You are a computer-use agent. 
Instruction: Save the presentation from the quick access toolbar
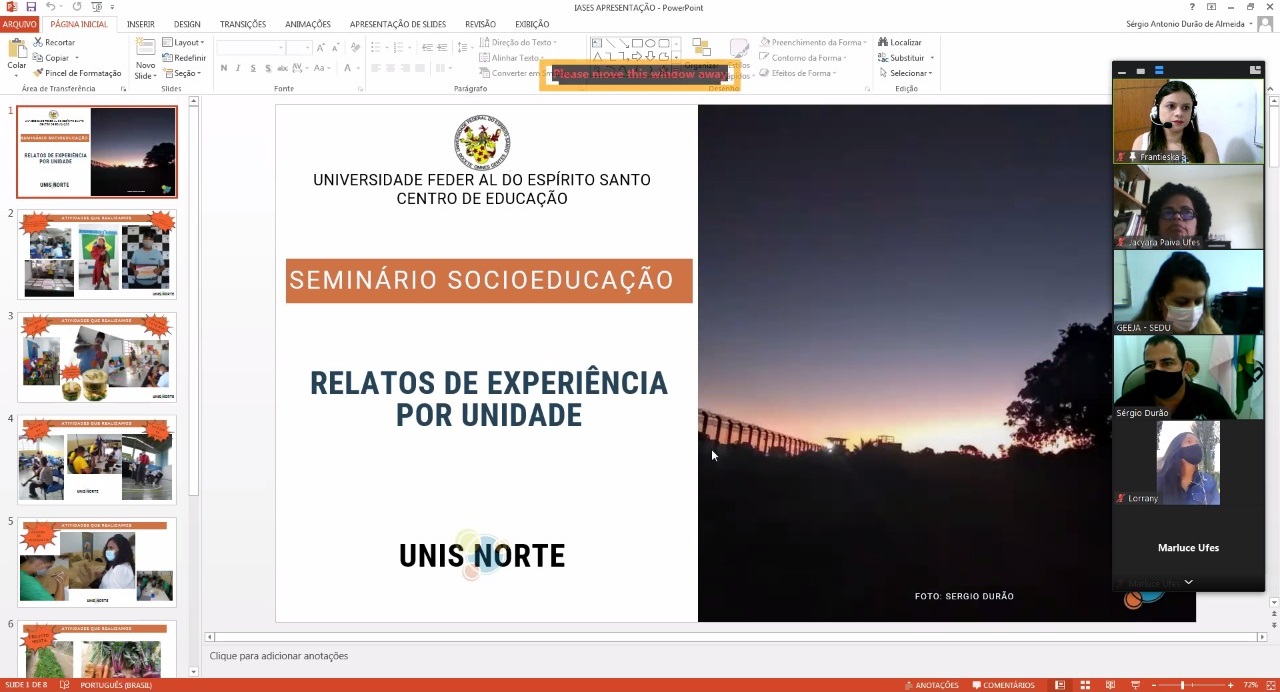click(x=31, y=7)
